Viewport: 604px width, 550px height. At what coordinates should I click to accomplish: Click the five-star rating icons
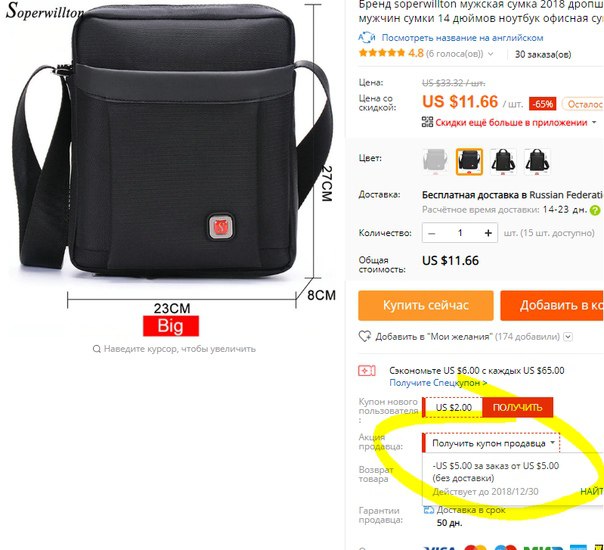point(382,53)
